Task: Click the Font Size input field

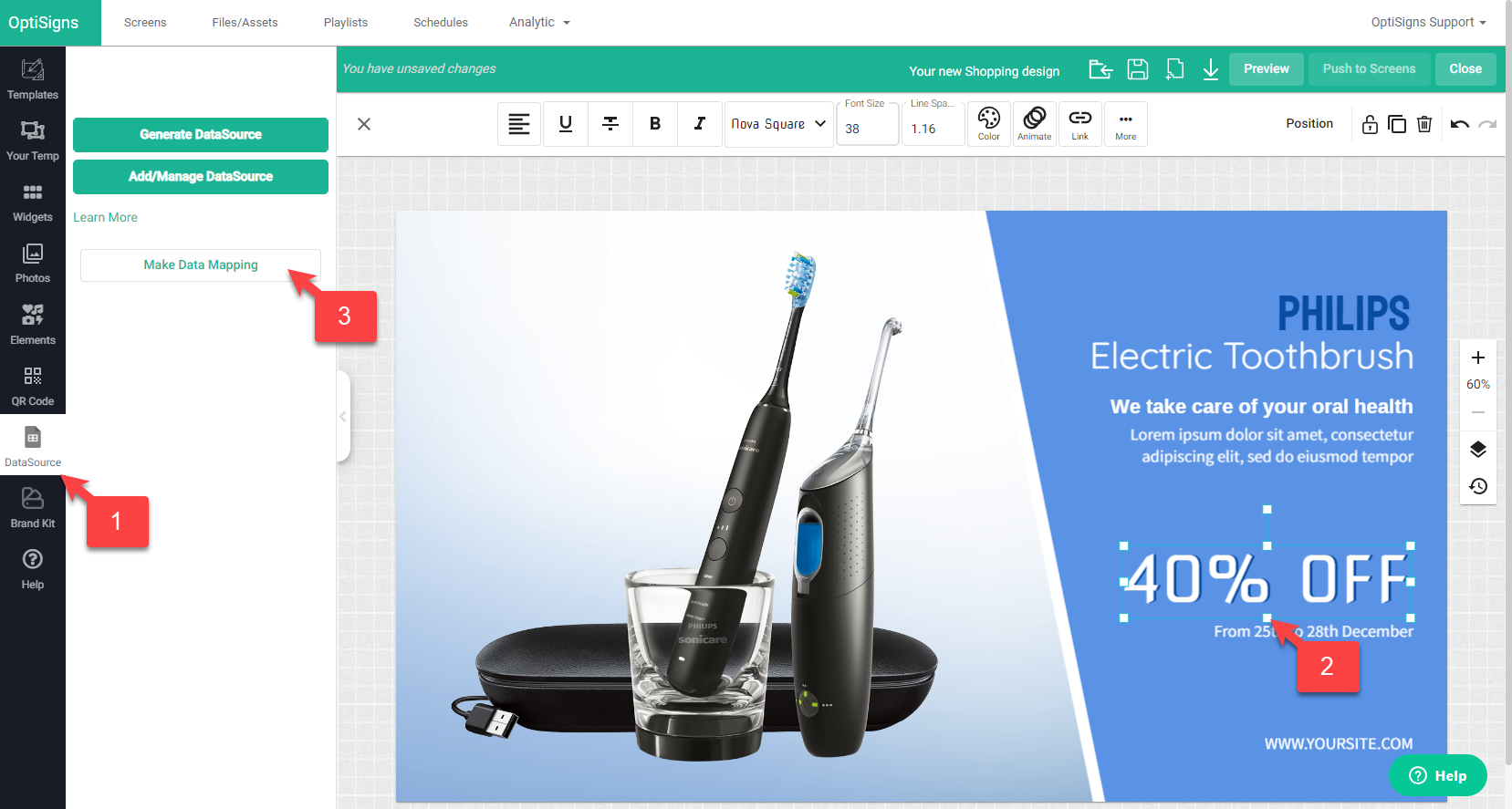Action: (867, 129)
